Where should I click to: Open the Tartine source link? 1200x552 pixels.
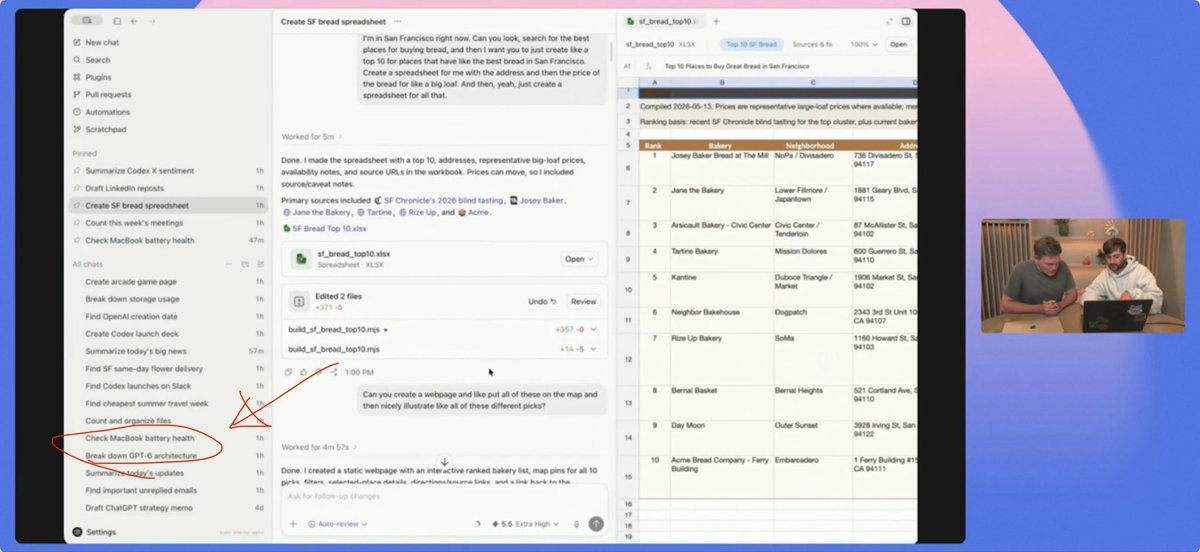[374, 212]
